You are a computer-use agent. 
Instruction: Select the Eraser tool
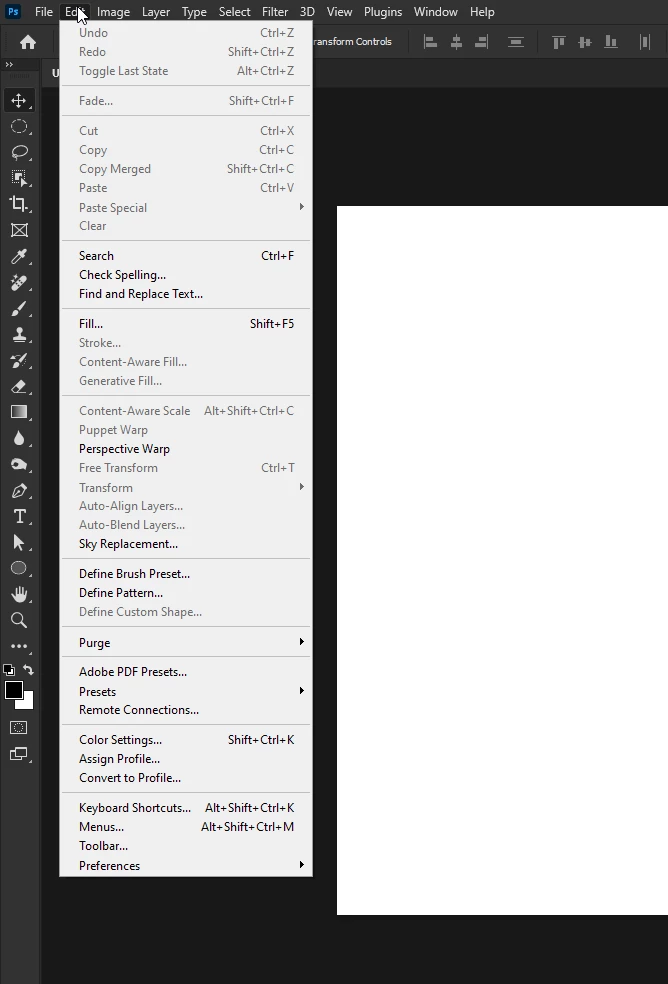click(19, 386)
